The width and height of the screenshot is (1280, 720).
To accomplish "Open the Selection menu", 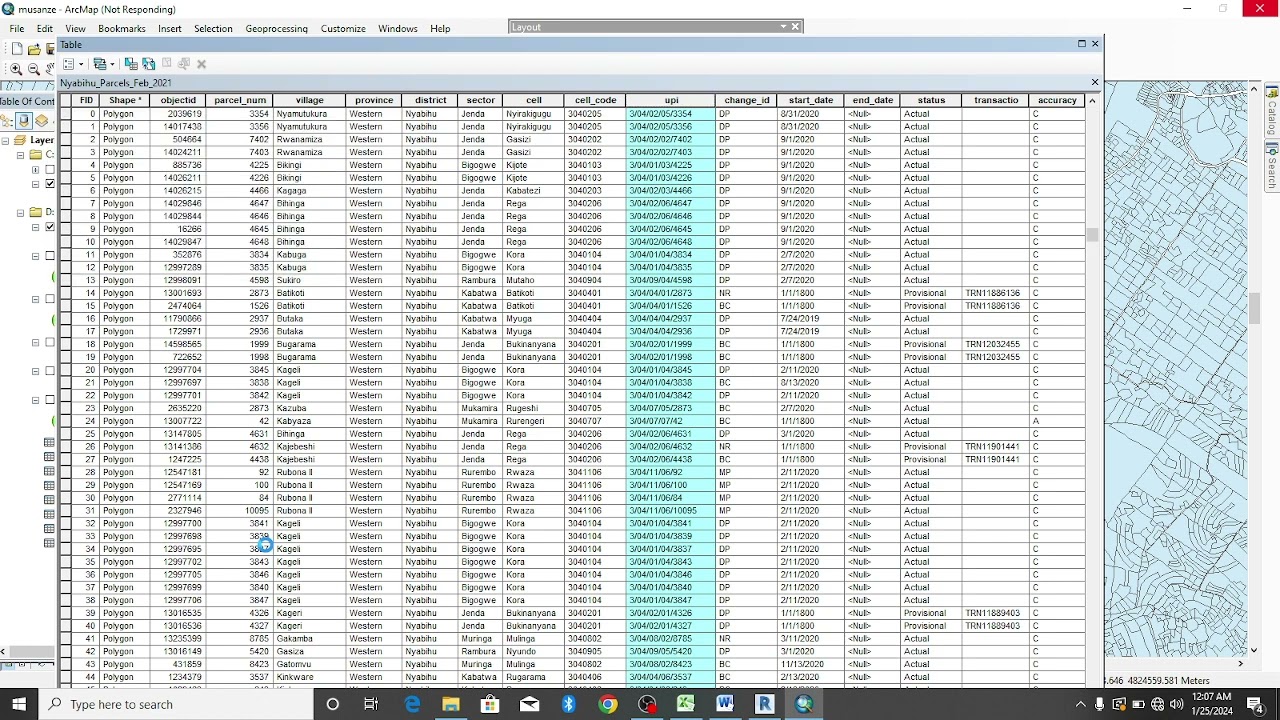I will click(213, 28).
